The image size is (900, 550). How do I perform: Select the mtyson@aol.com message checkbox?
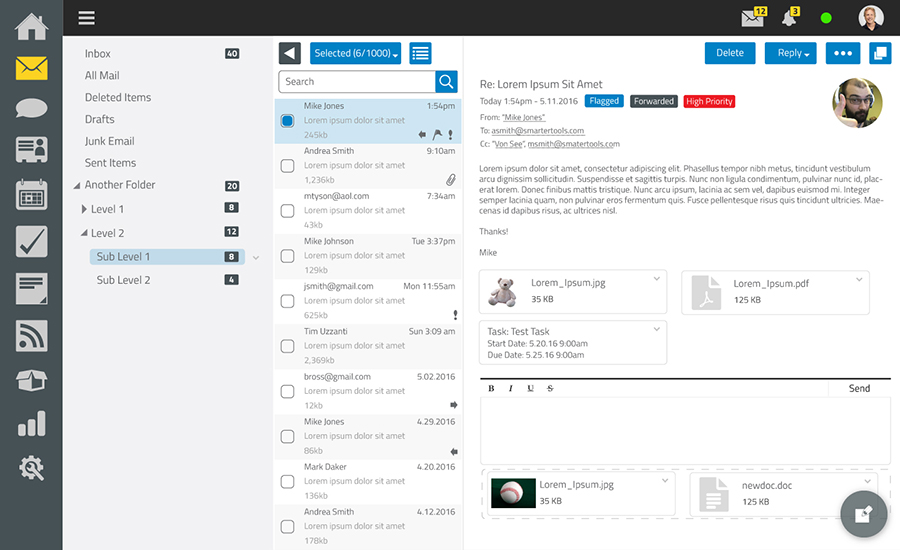coord(287,211)
